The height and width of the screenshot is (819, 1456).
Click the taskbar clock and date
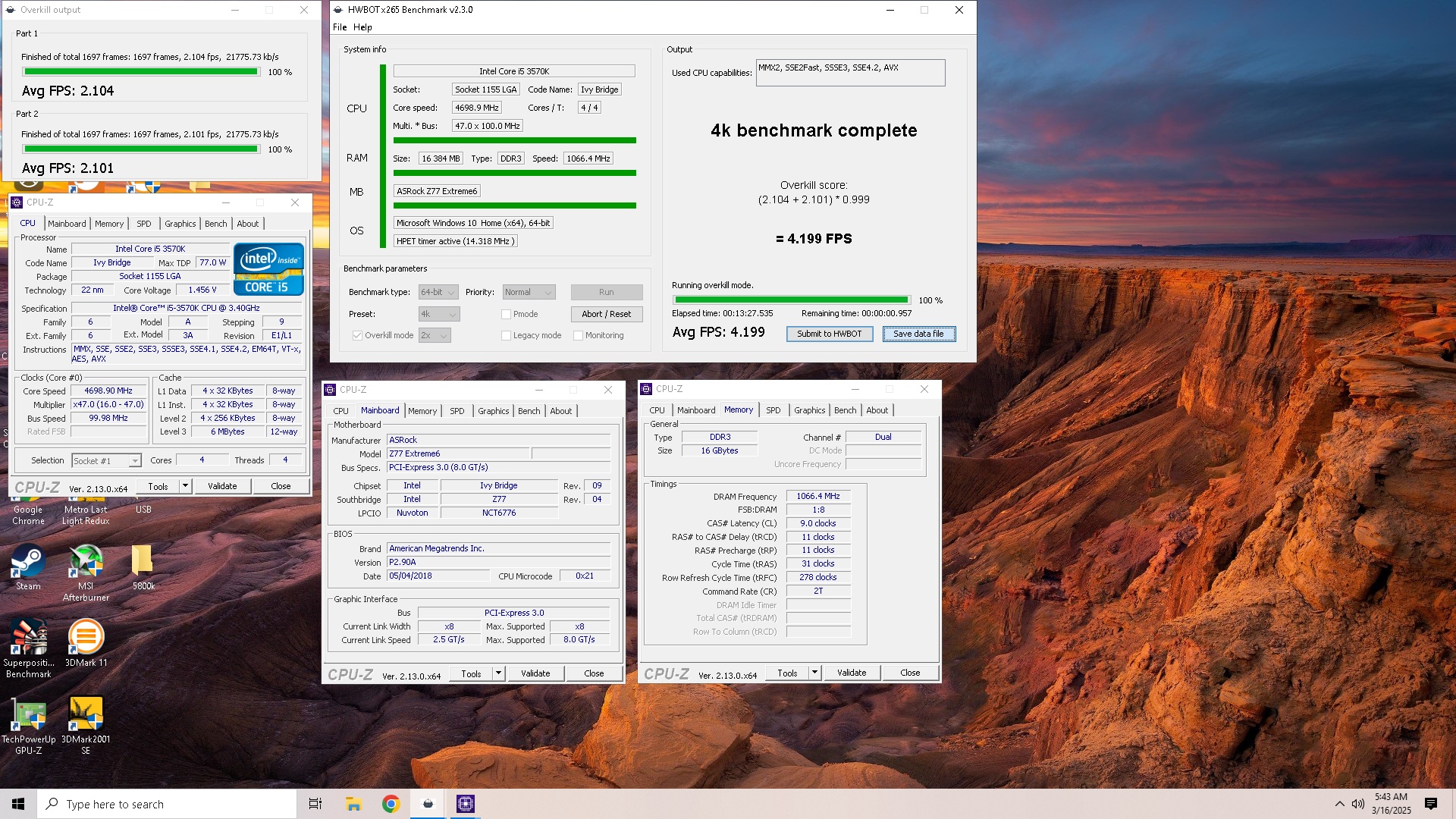tap(1391, 804)
